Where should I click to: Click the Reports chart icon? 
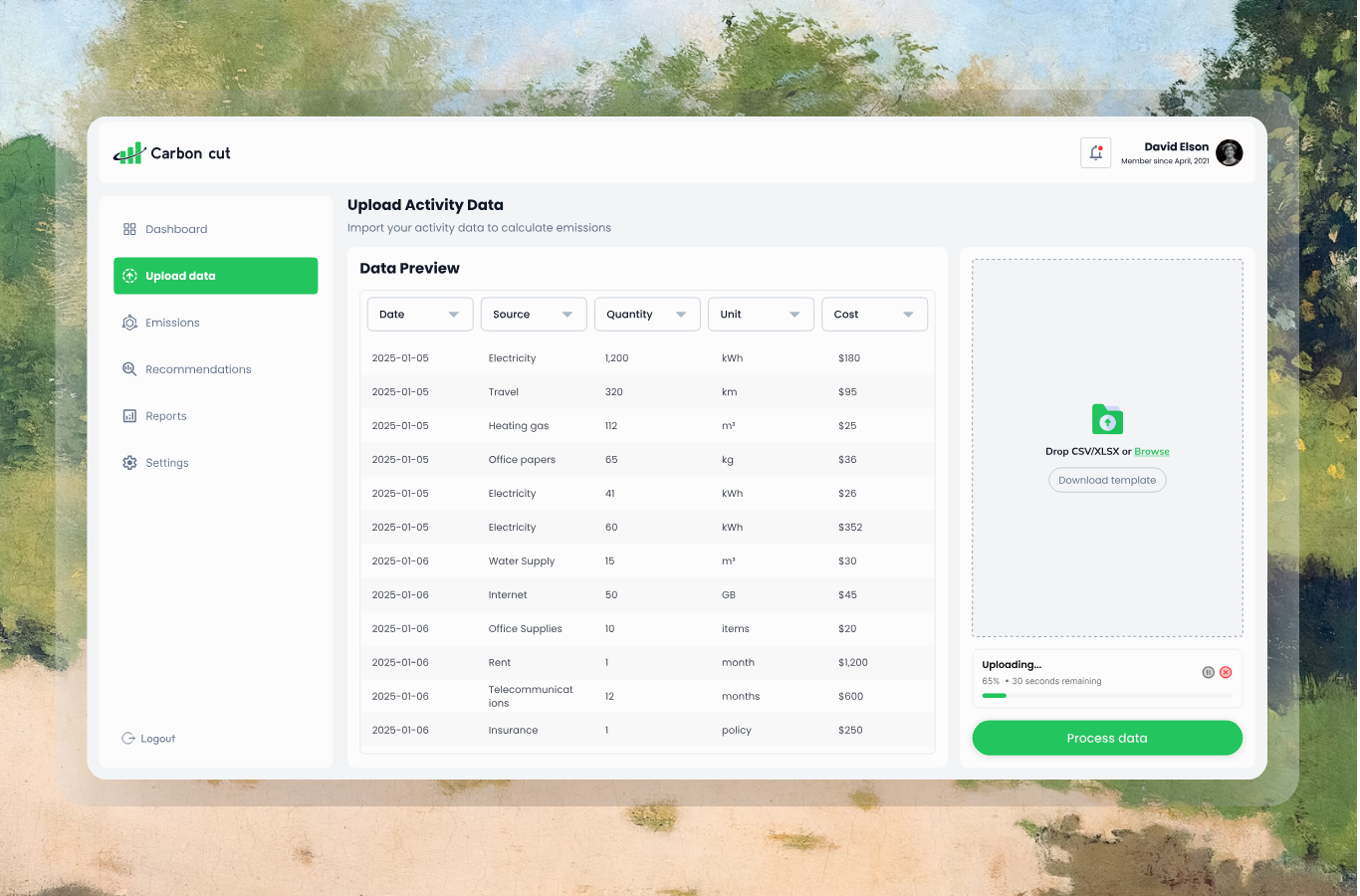129,416
